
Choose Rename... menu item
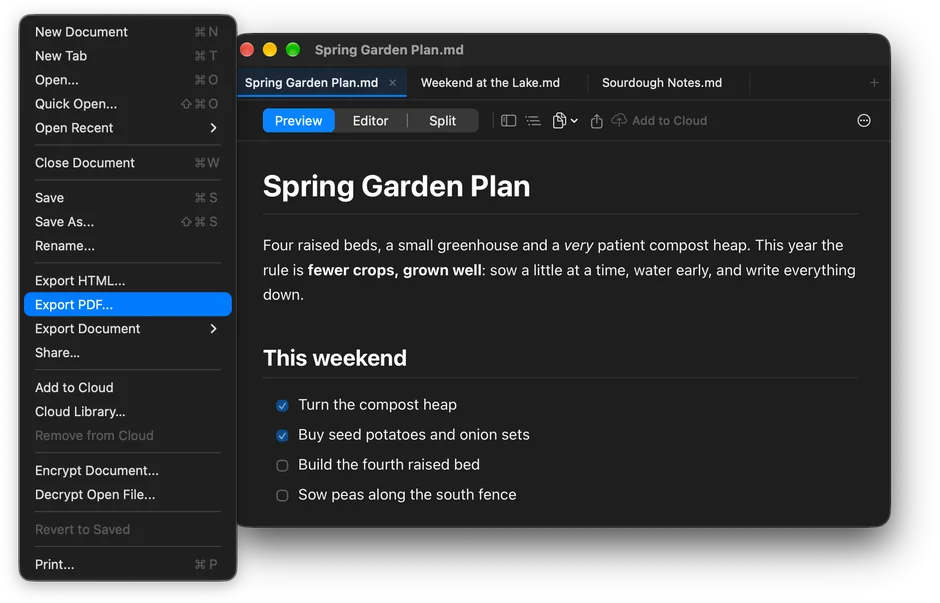coord(128,246)
